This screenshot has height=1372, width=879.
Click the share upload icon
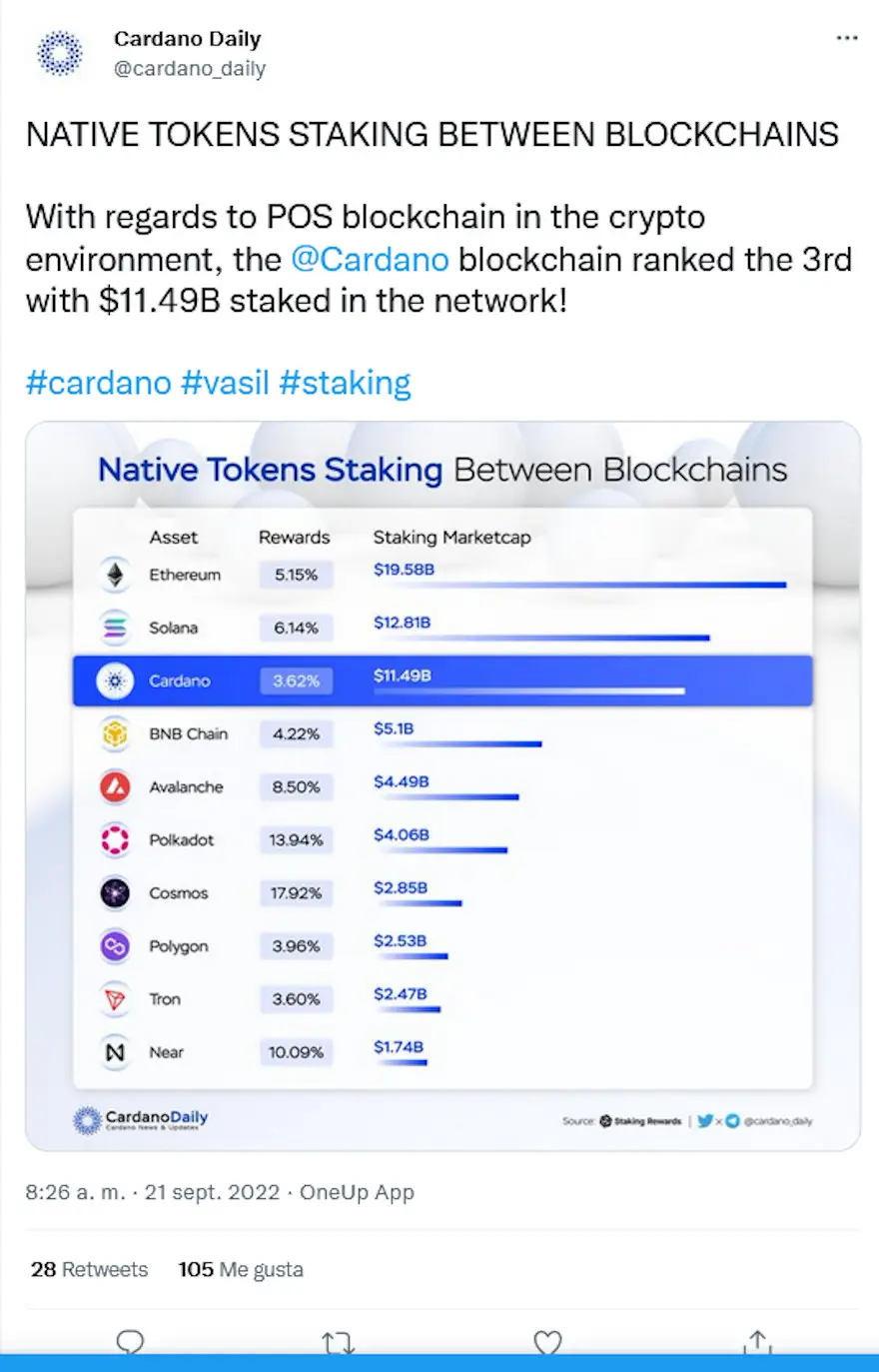(757, 1342)
